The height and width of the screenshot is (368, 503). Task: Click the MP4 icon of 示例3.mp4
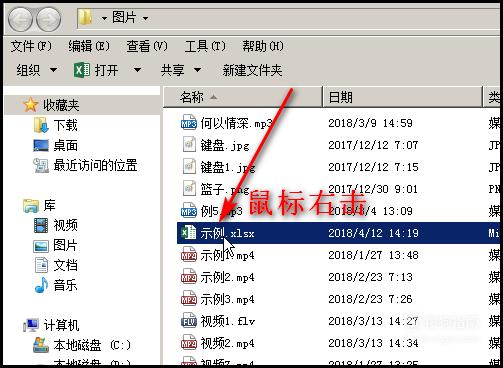189,299
